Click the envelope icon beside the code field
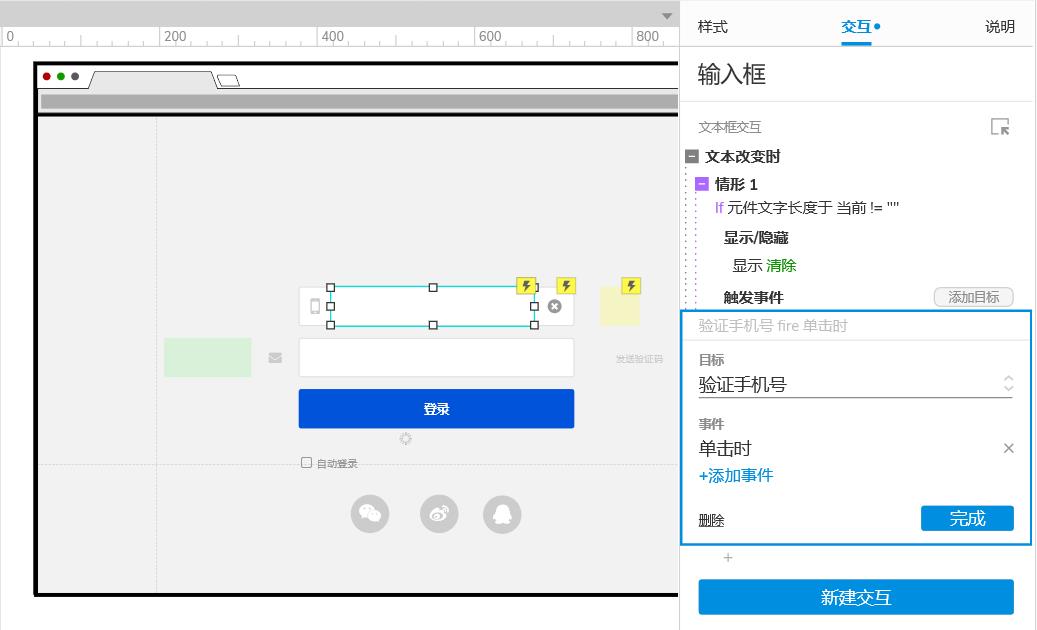Screen dimensions: 1037x630 (x=276, y=358)
